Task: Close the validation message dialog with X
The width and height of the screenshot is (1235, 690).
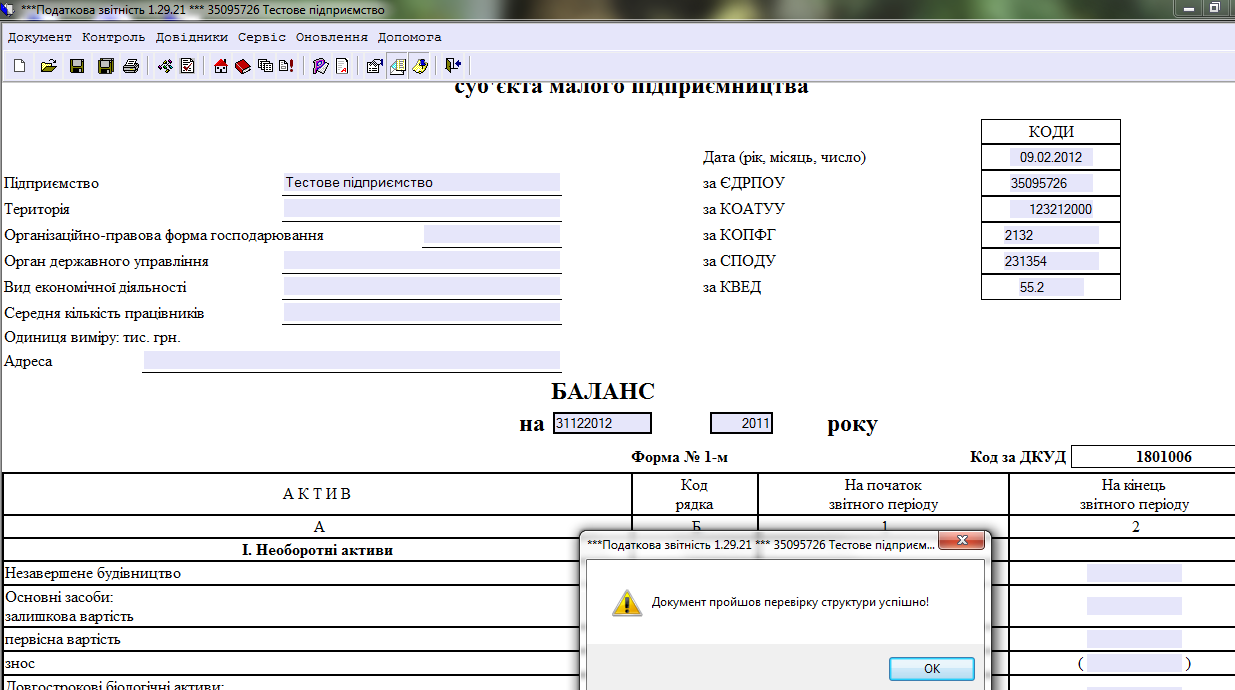Action: tap(964, 541)
